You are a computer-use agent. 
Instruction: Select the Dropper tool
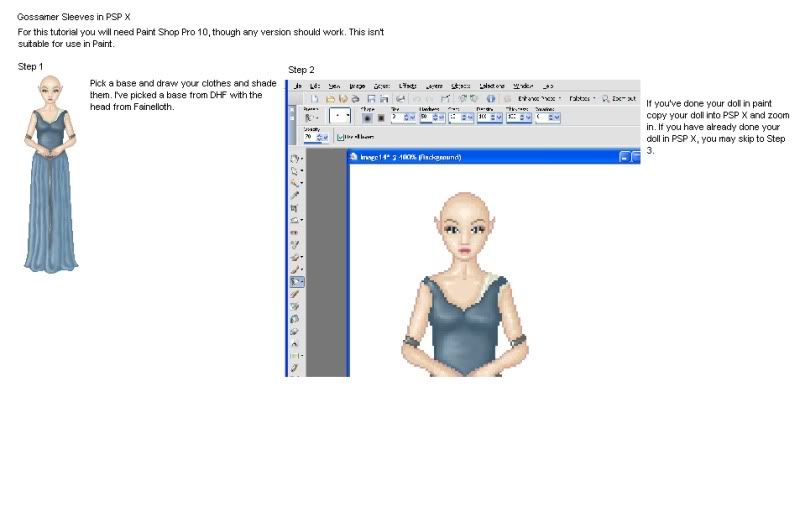coord(294,195)
